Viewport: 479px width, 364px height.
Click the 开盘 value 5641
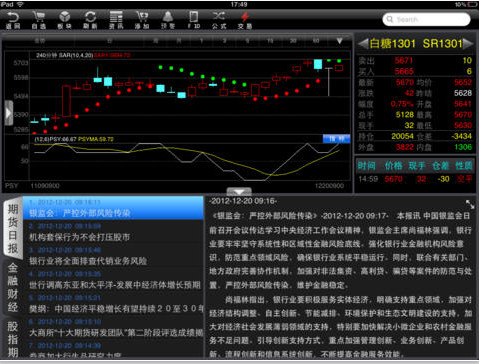[x=463, y=104]
